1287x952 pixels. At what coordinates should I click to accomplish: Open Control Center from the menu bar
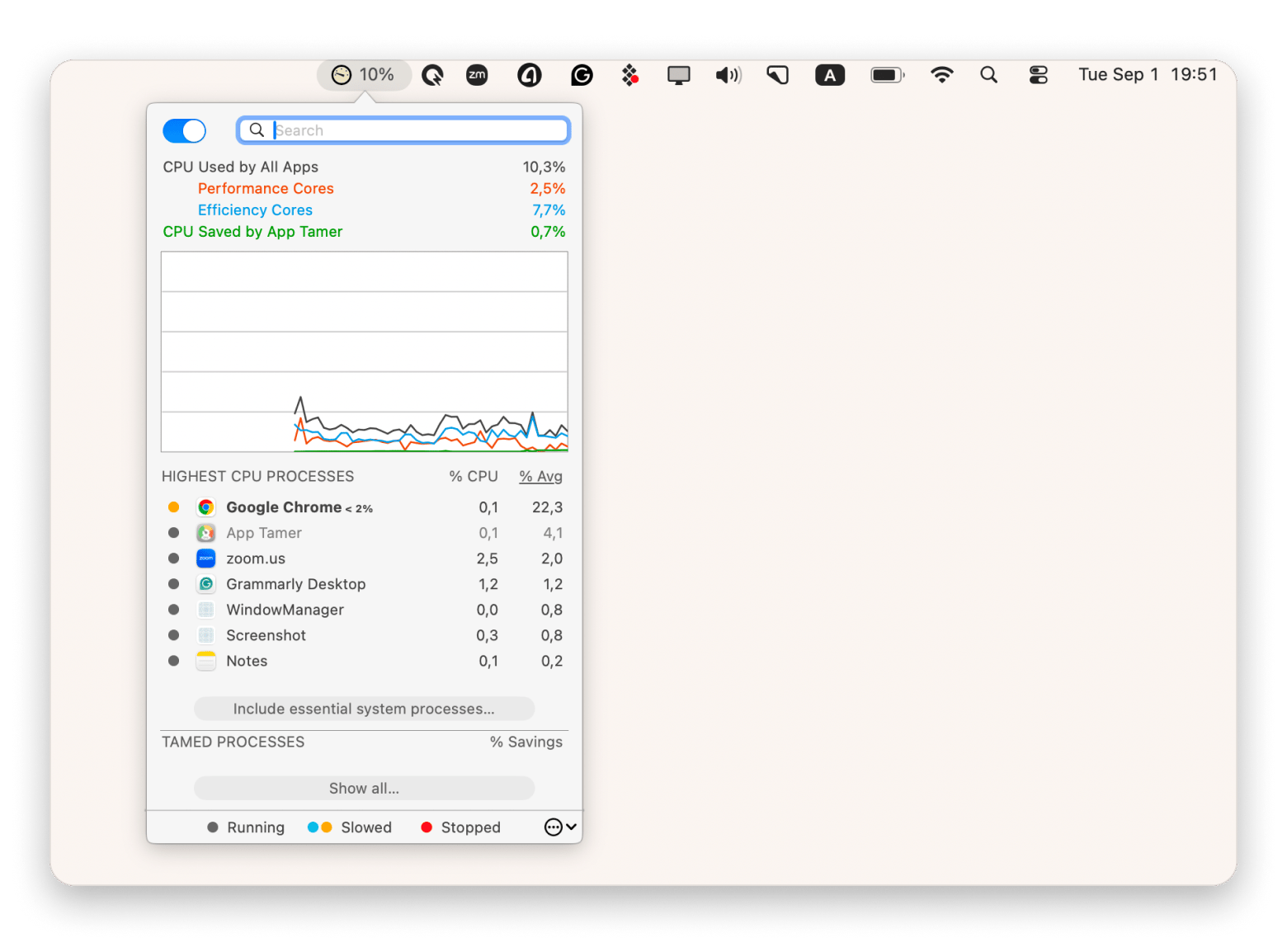click(1038, 75)
